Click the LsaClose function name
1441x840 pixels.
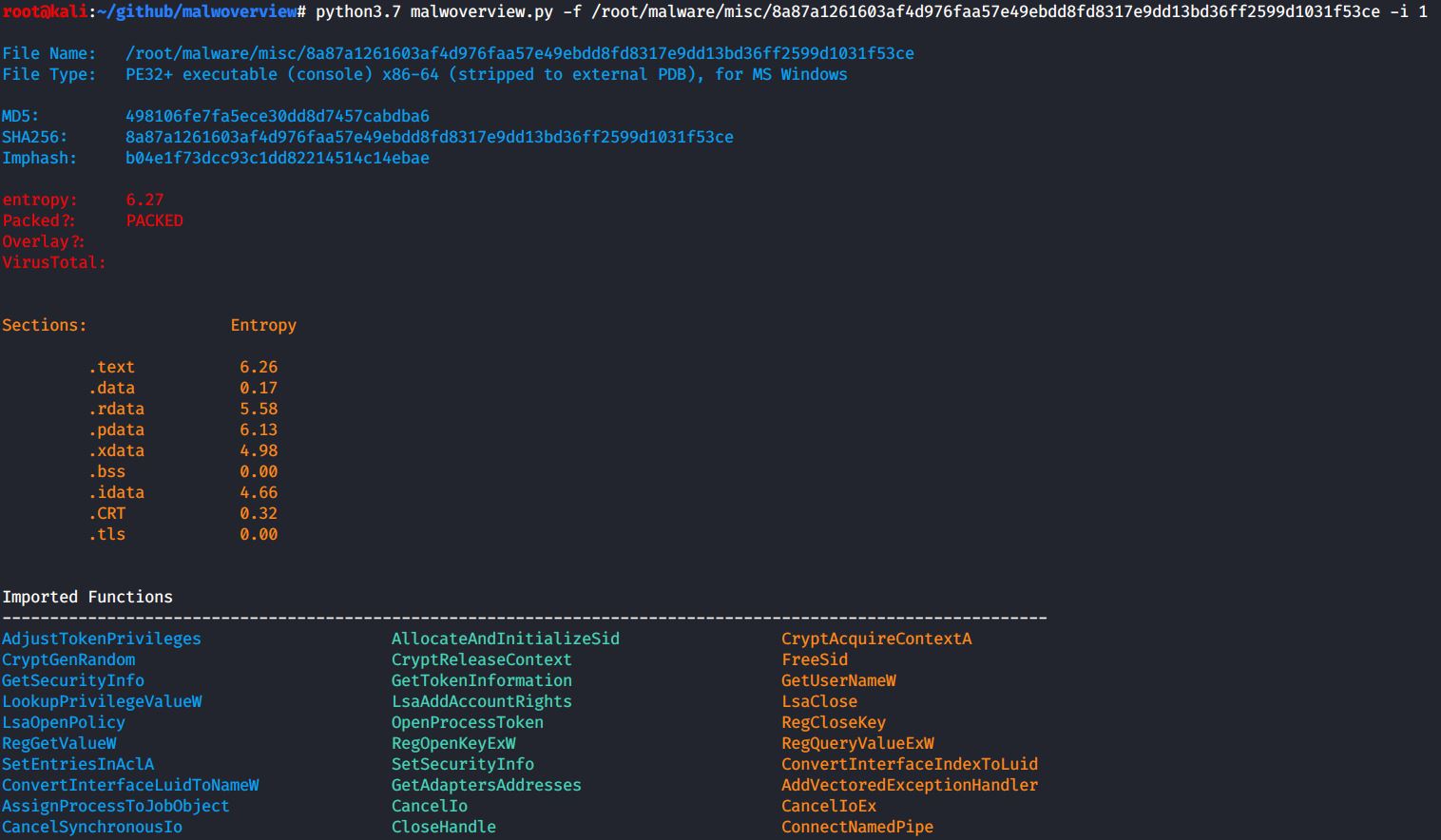point(819,701)
